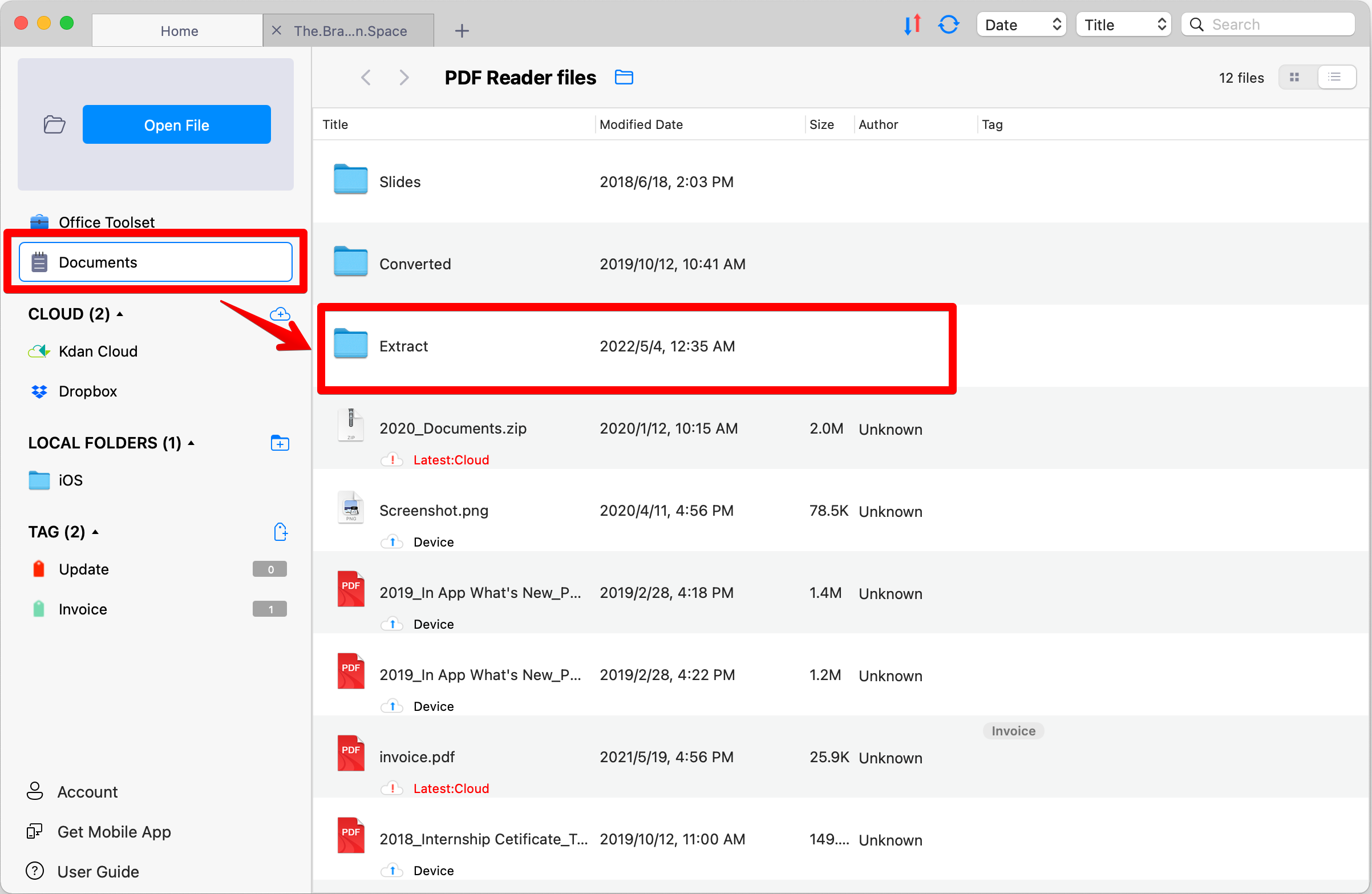The height and width of the screenshot is (894, 1372).
Task: Click the green Invoice tag icon
Action: pyautogui.click(x=39, y=609)
